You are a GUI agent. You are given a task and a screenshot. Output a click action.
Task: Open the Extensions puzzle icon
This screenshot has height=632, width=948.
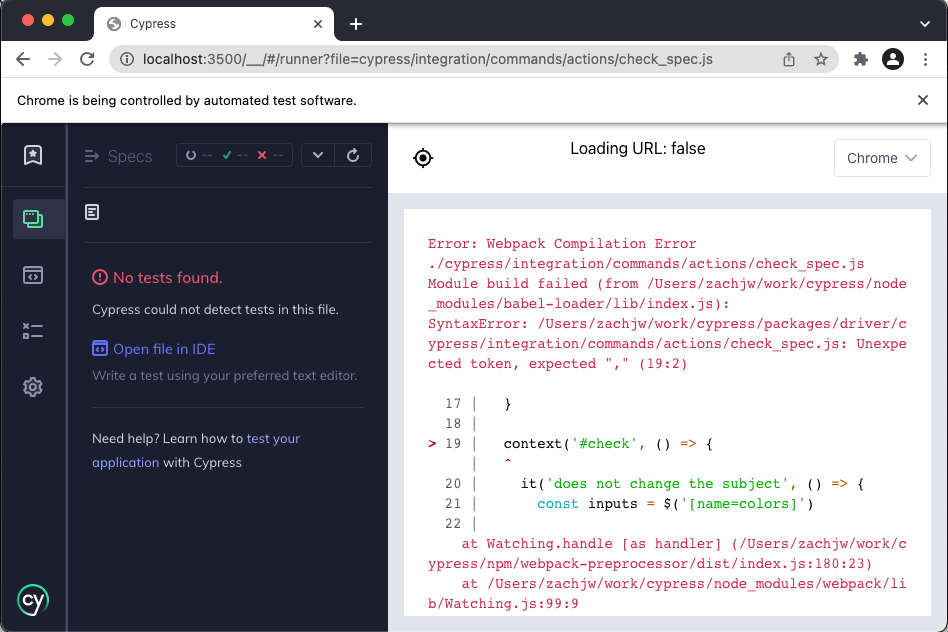860,59
